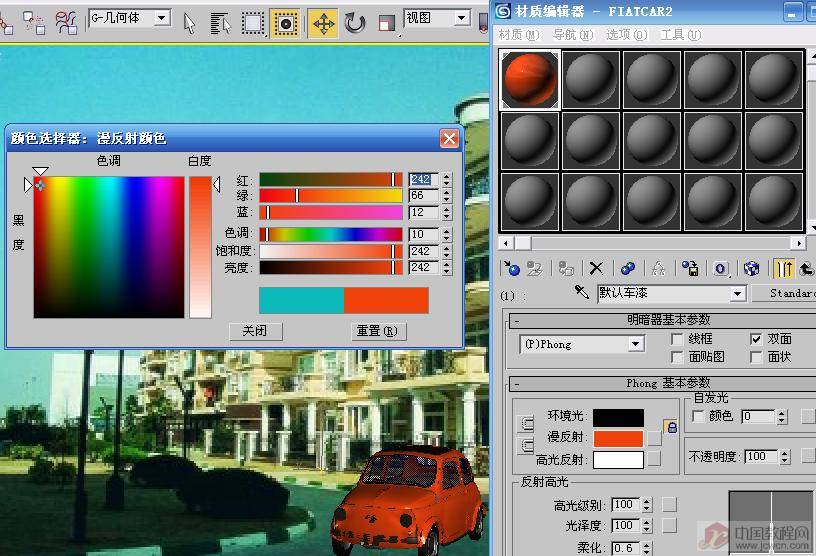The width and height of the screenshot is (816, 556).
Task: Activate the Select and Scale tool
Action: [387, 23]
